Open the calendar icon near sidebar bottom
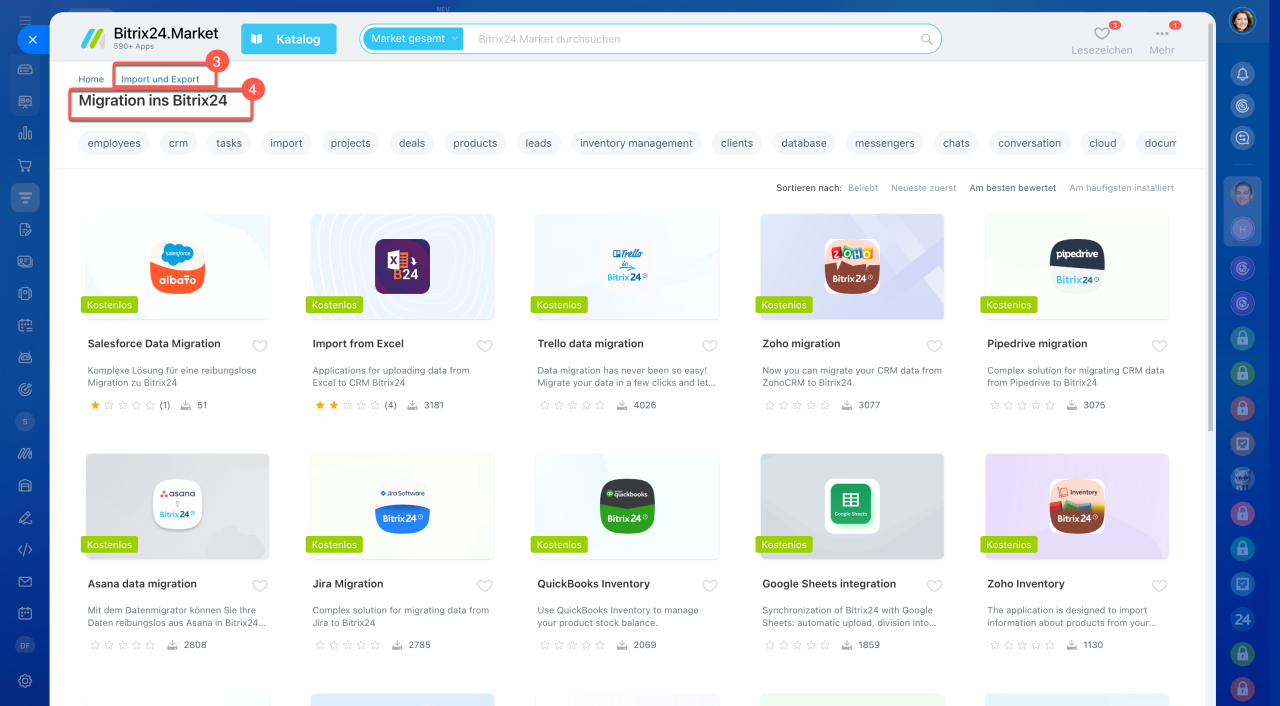The width and height of the screenshot is (1280, 706). (25, 613)
